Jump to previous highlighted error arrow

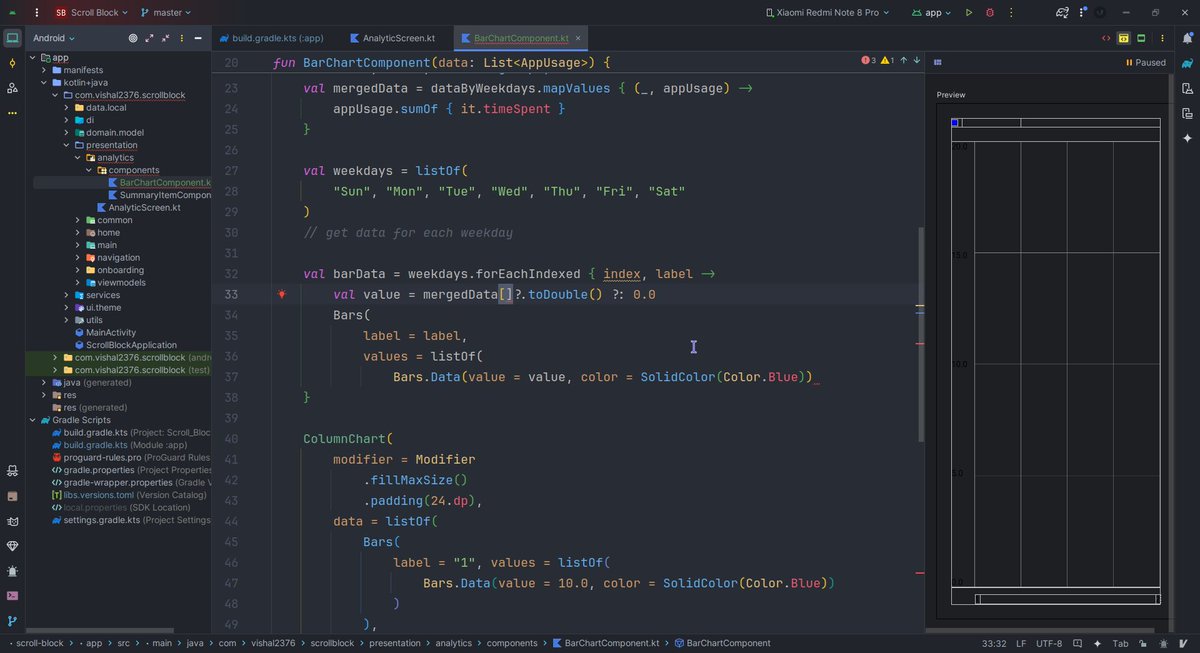tap(904, 60)
